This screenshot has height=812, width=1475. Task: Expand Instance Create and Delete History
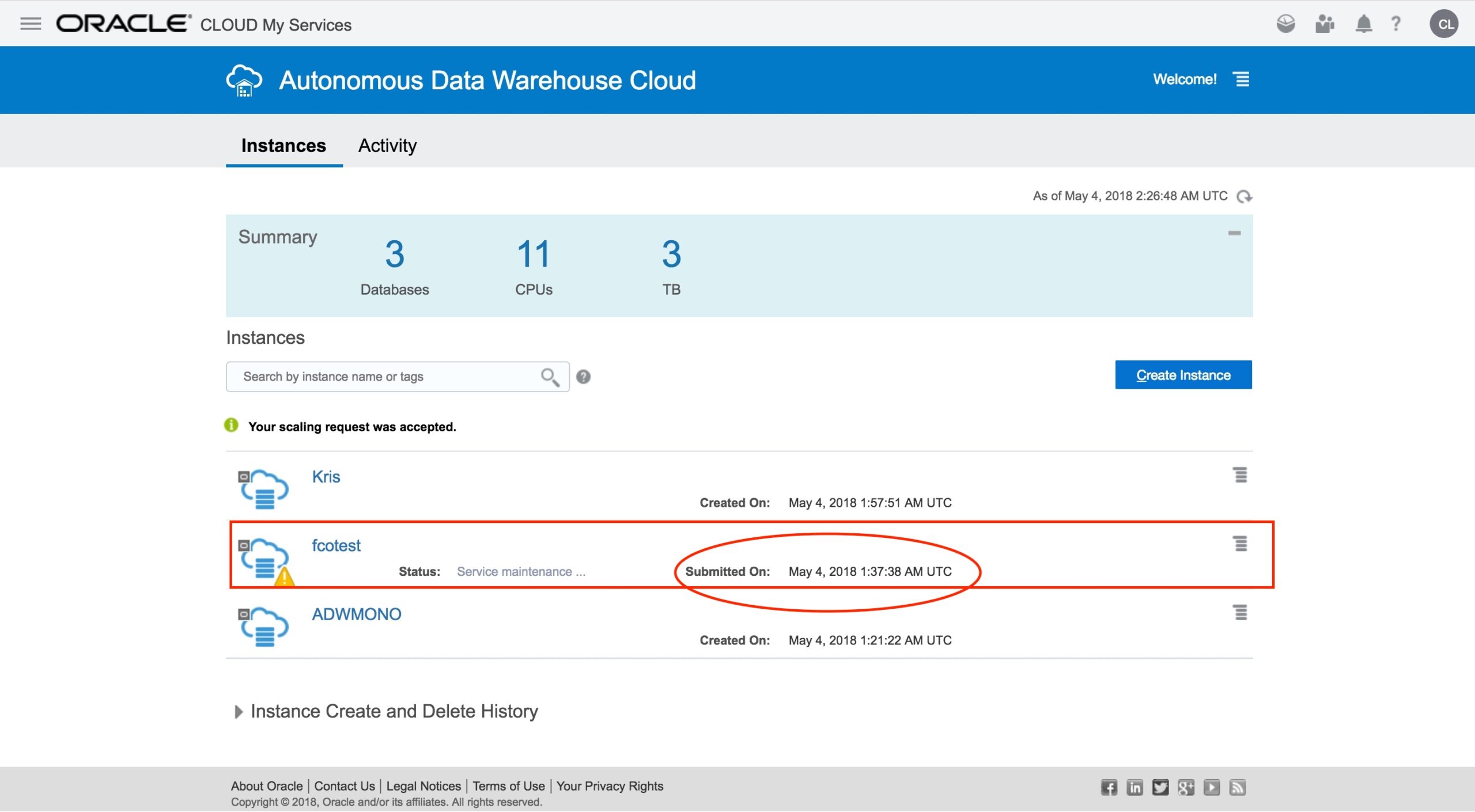pyautogui.click(x=239, y=712)
